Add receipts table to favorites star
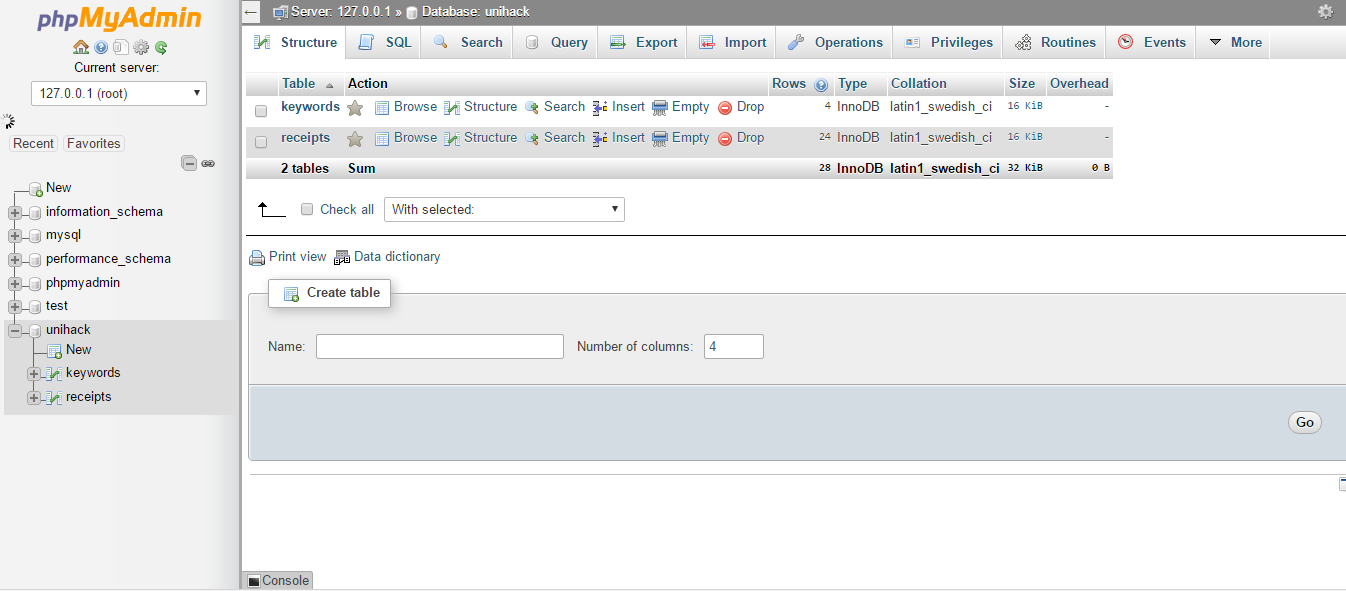1346x591 pixels. (x=355, y=139)
